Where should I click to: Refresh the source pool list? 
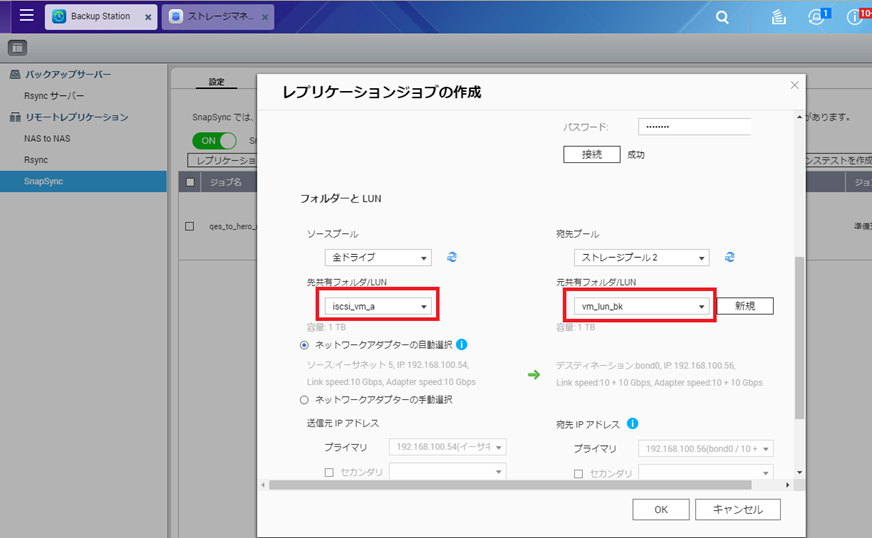coord(452,257)
